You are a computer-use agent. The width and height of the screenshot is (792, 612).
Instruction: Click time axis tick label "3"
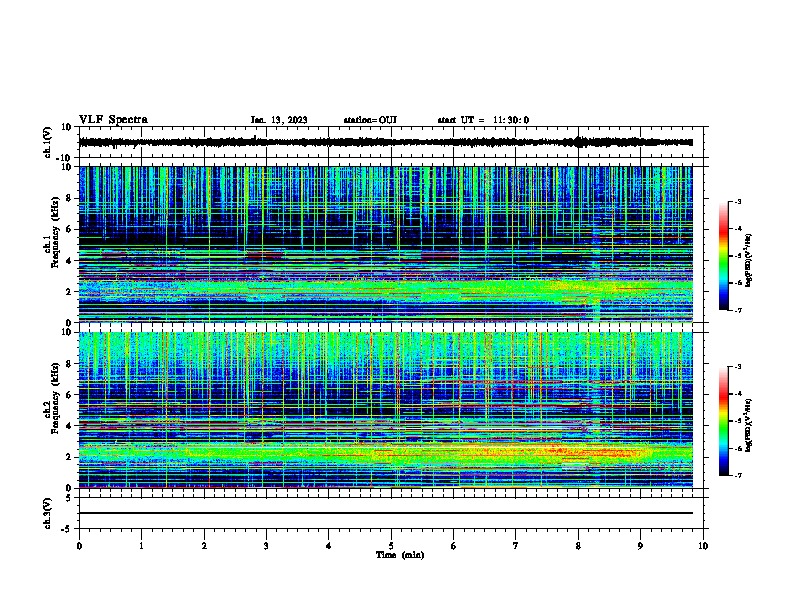pos(266,546)
